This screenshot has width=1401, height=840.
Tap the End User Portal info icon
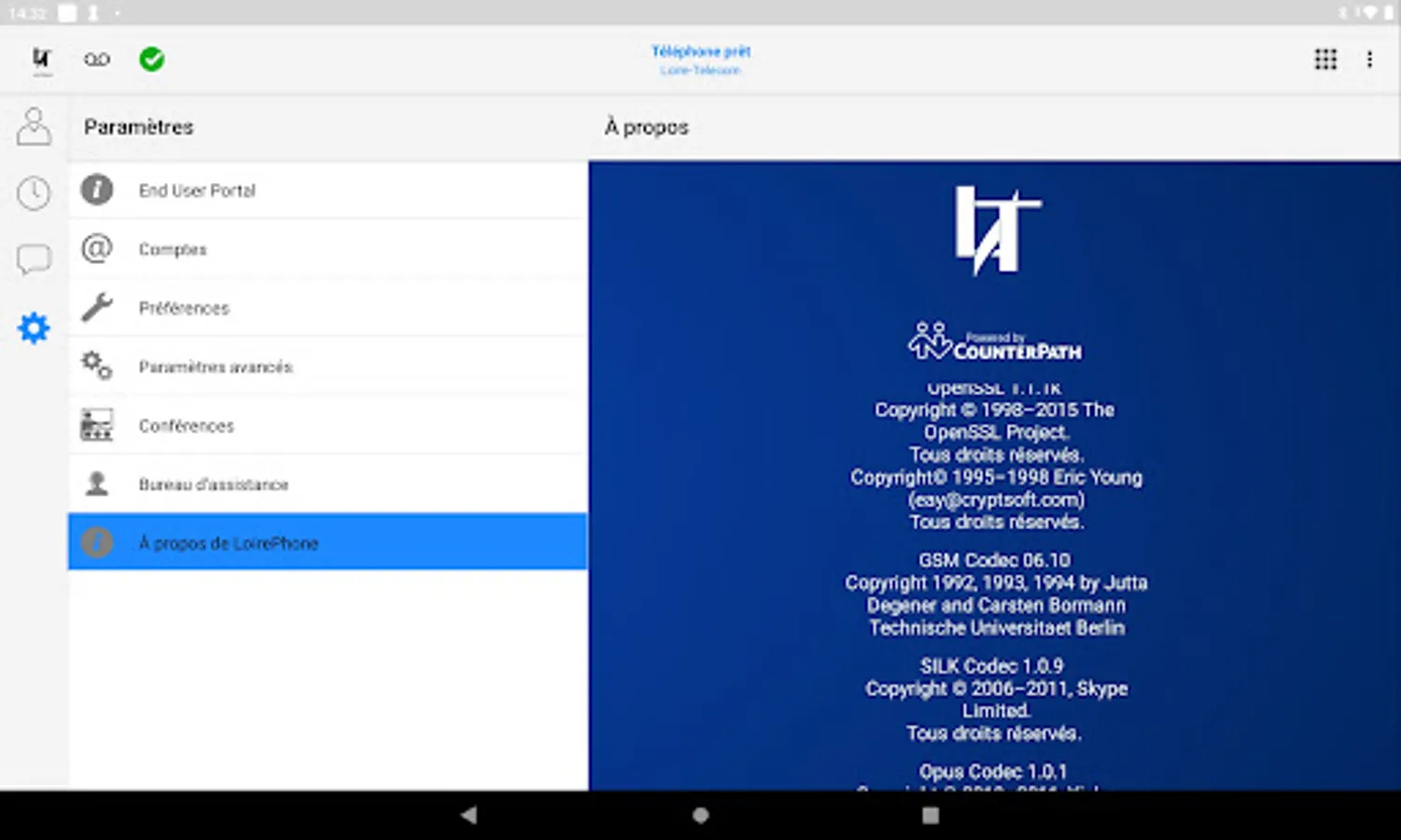point(97,189)
